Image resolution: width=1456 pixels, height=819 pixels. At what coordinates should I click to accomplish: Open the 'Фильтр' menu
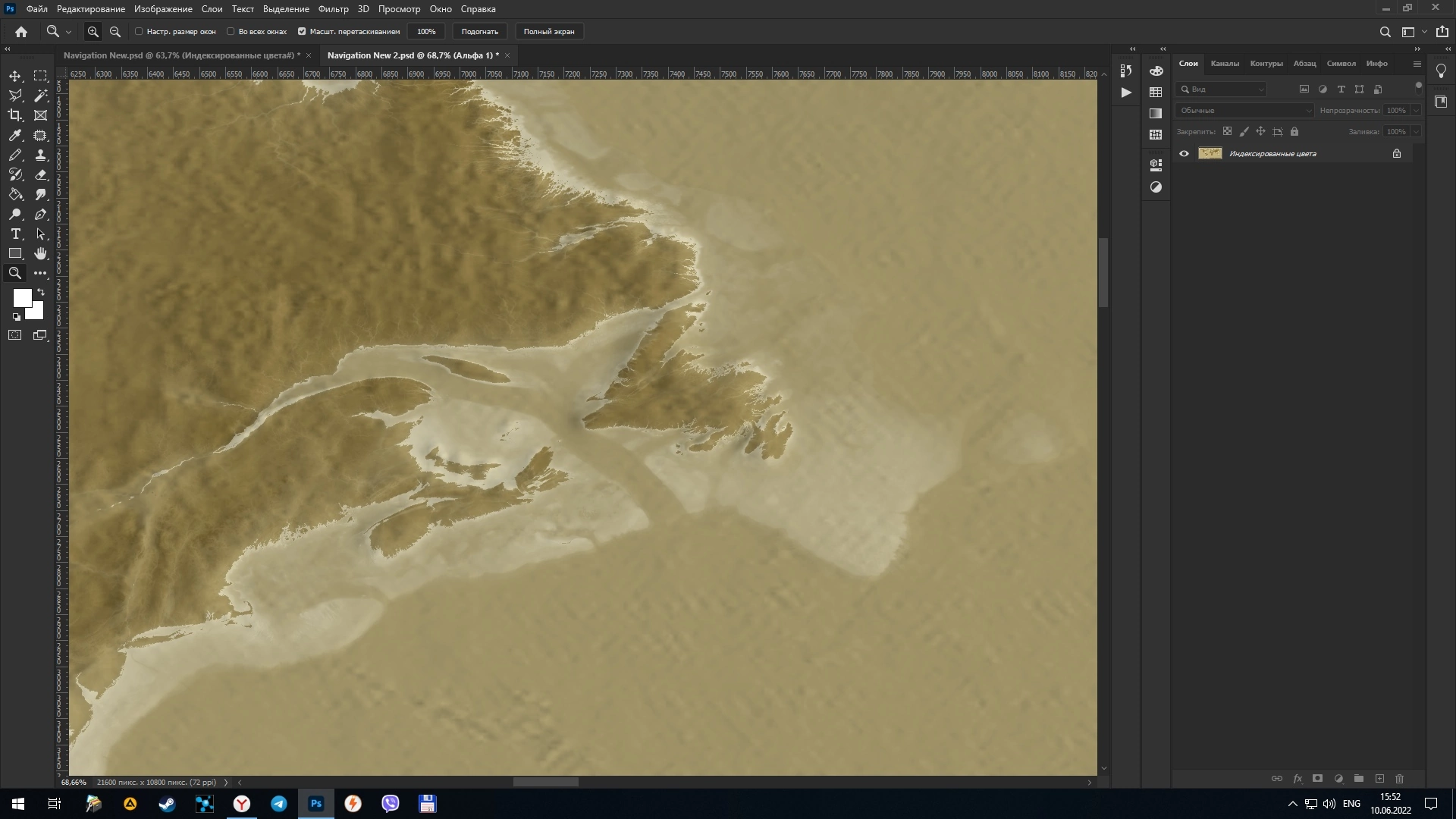333,9
